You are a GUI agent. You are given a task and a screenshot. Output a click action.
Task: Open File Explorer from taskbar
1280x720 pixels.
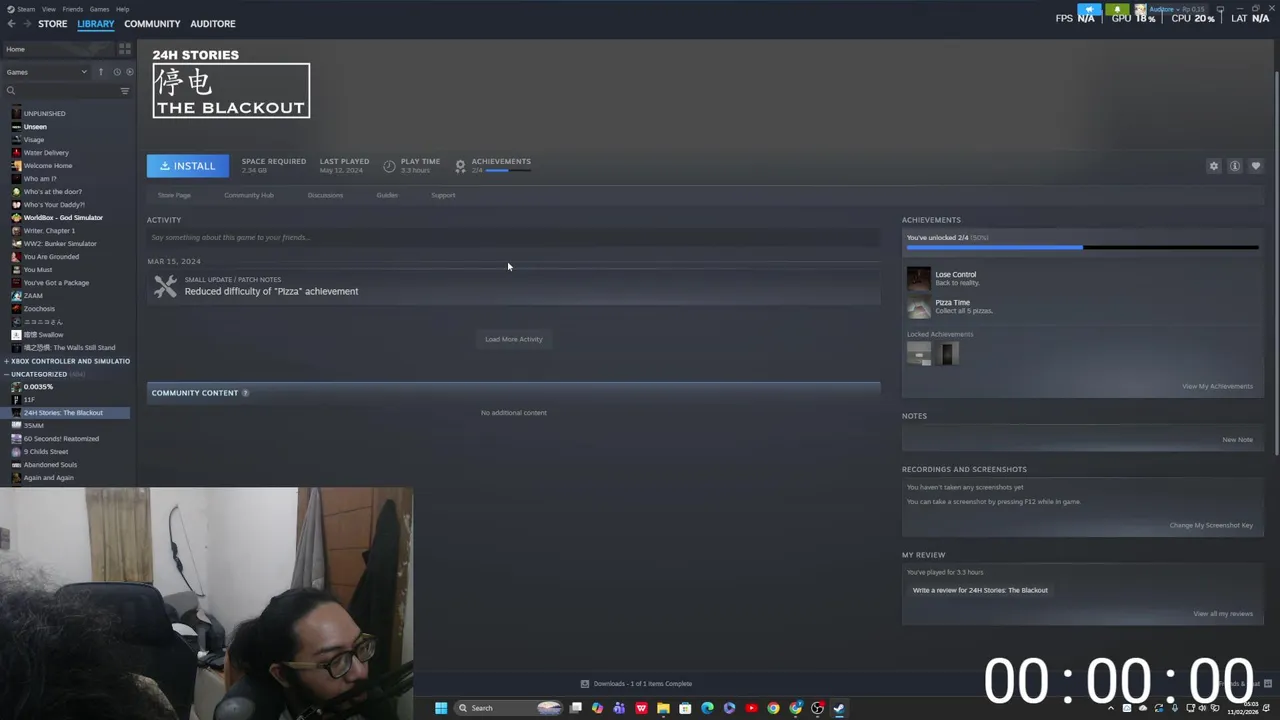pos(663,708)
